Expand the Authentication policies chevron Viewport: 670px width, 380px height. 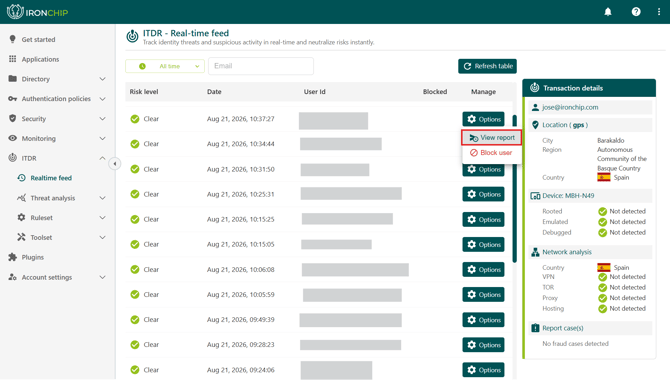103,99
